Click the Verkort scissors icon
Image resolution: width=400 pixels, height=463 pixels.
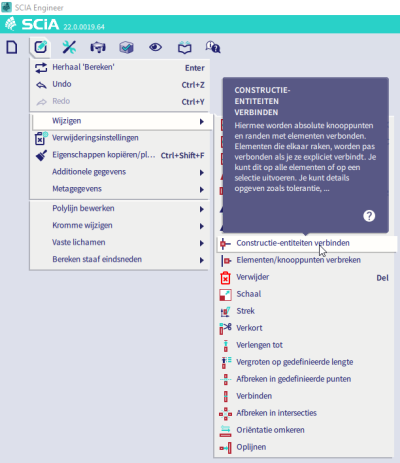point(225,328)
